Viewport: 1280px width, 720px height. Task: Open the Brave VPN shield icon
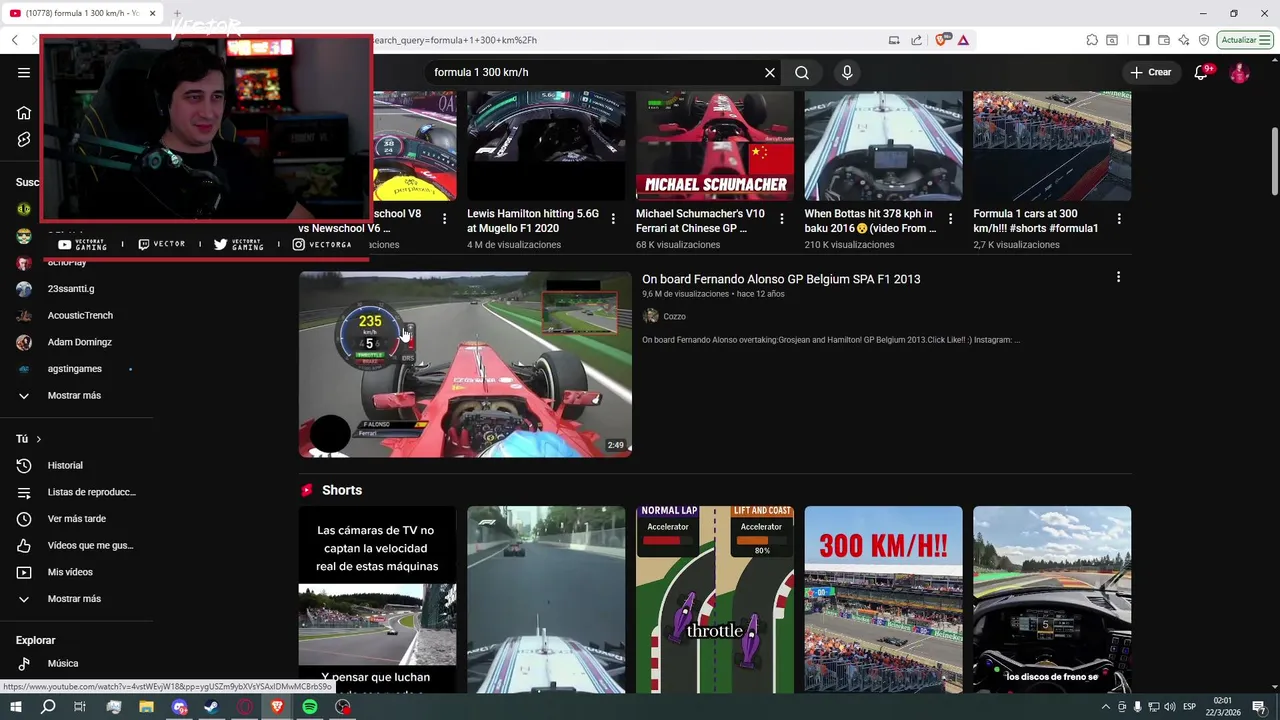coord(1204,40)
